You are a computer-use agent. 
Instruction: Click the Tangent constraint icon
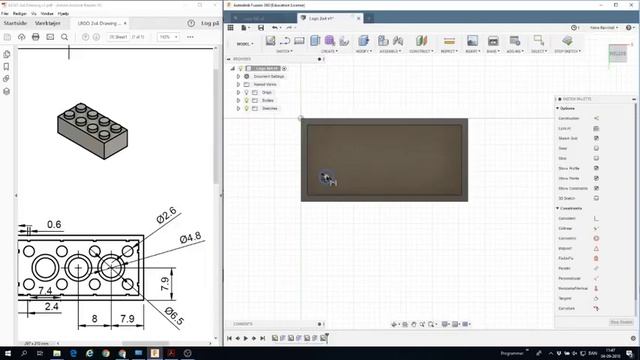(x=596, y=298)
